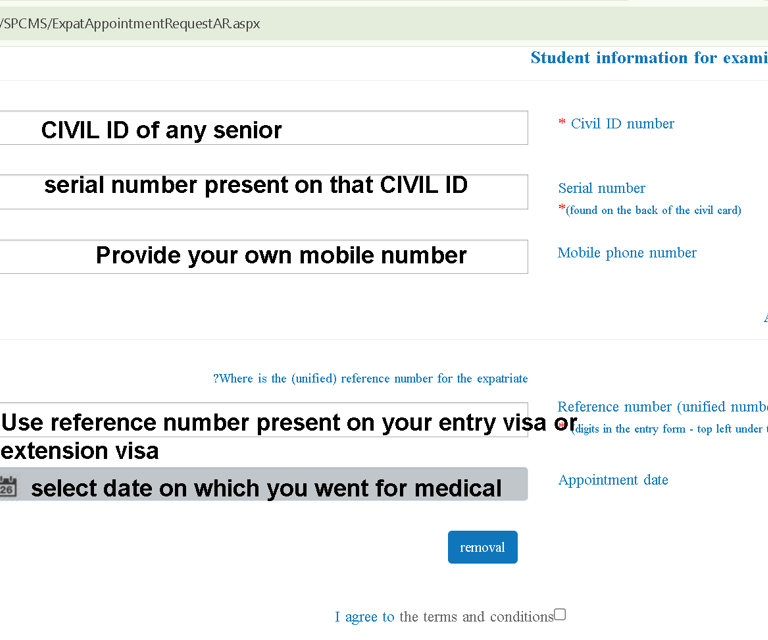Click the 'Serial number' label
768x640 pixels.
tap(601, 188)
